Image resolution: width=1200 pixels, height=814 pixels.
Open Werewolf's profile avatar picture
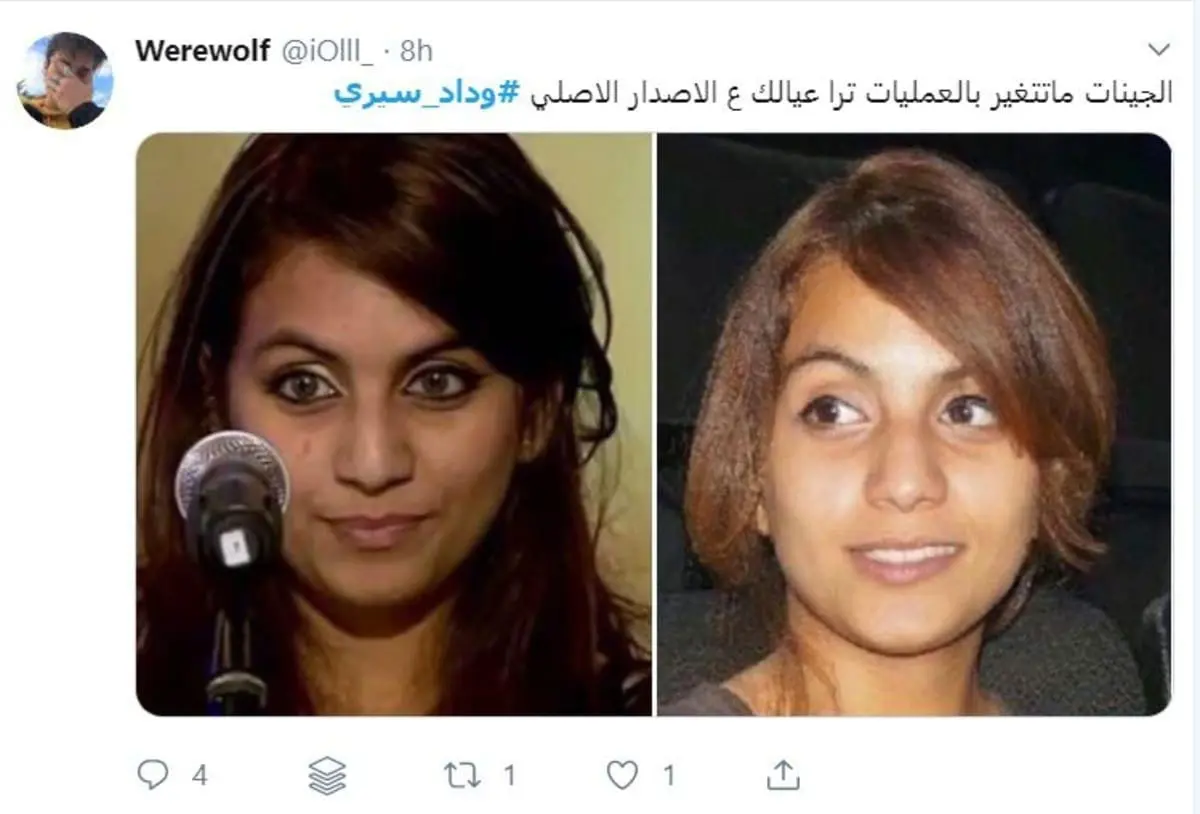[65, 80]
